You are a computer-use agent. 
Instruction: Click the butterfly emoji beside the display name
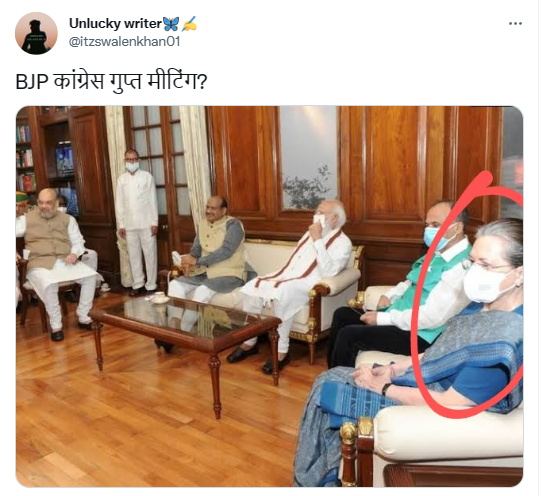[x=171, y=24]
